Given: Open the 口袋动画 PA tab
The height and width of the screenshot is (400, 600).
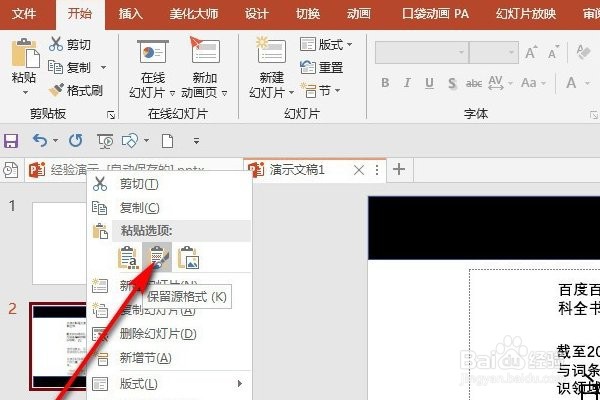Looking at the screenshot, I should coord(435,14).
